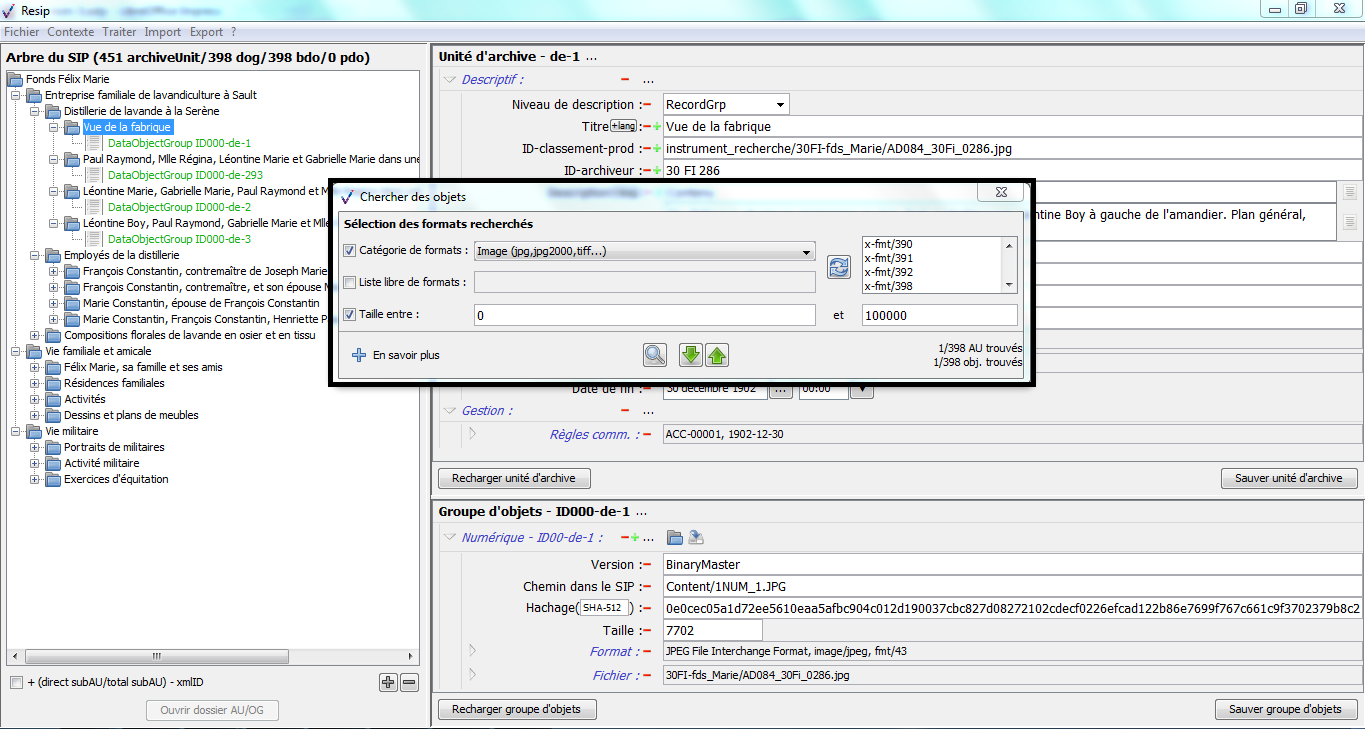The image size is (1365, 729).
Task: Click the blue plus icon beside En savoir plus
Action: click(x=359, y=355)
